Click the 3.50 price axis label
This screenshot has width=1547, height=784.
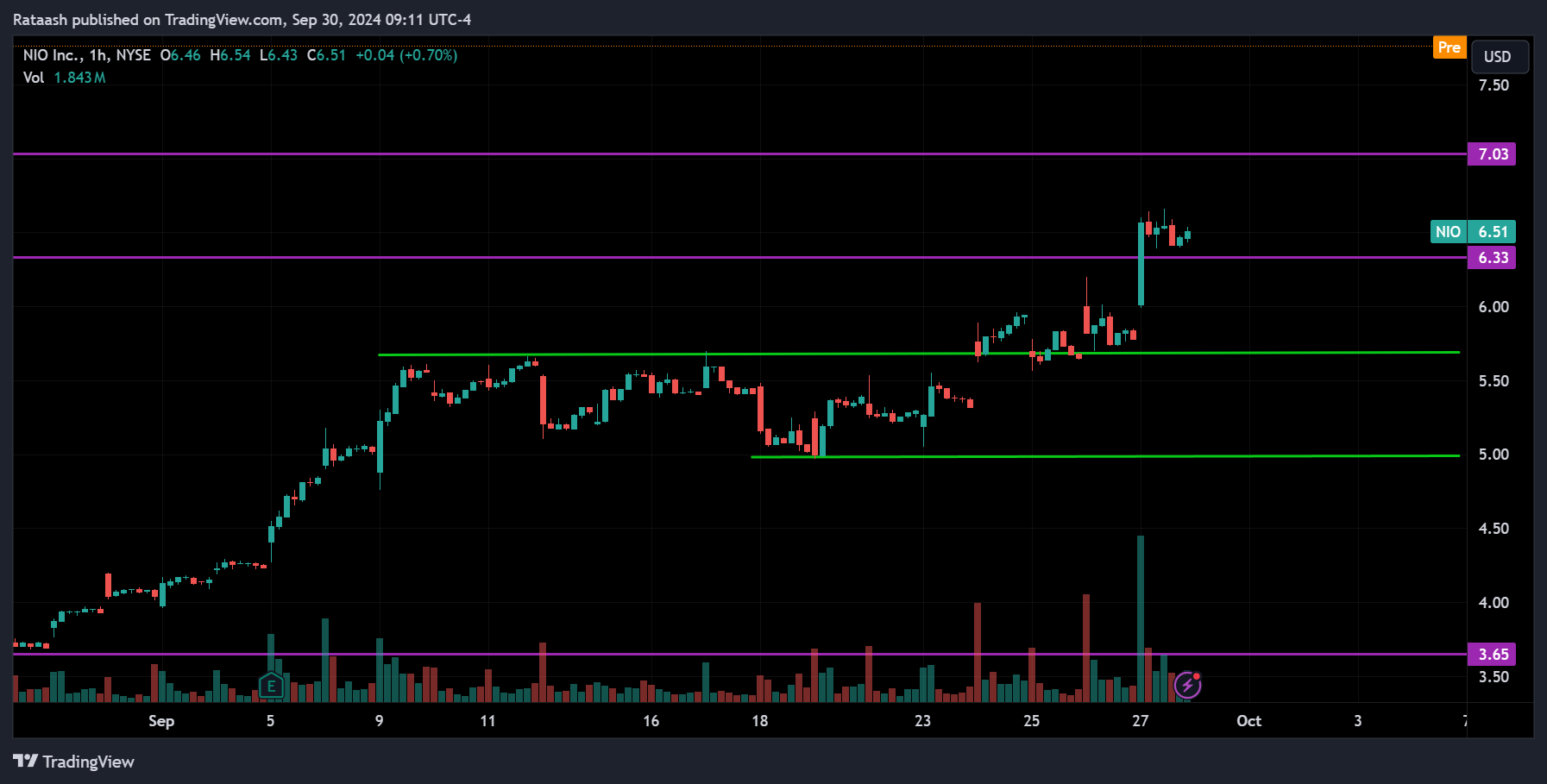click(1494, 677)
